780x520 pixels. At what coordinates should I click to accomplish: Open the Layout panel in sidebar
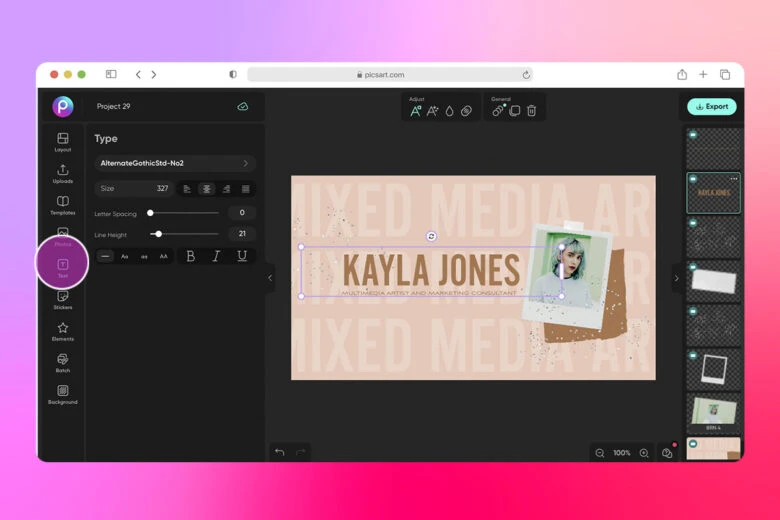(x=63, y=141)
